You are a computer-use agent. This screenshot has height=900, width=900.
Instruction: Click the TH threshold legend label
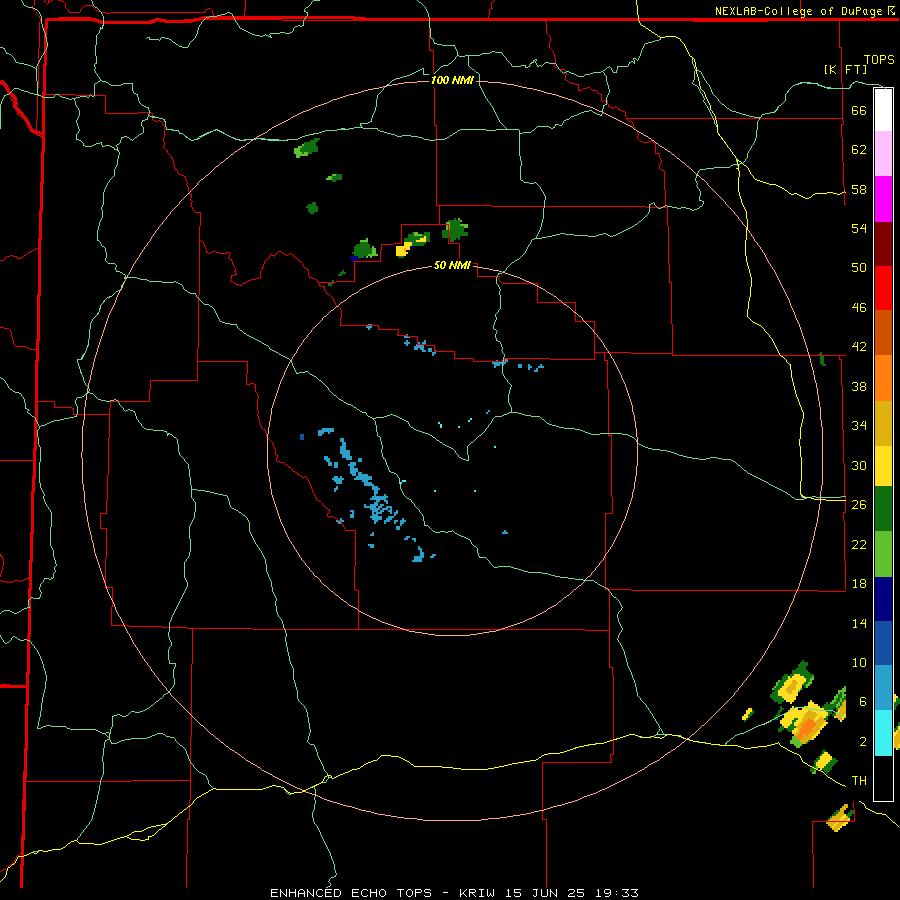(x=859, y=781)
